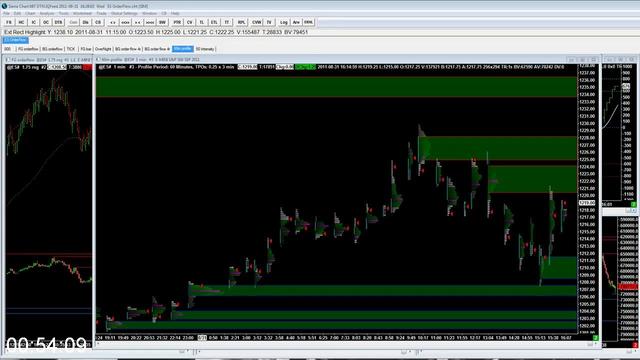This screenshot has height=360, width=640.
Task: Click the green Chg field in the main chart header
Action: 305,67
